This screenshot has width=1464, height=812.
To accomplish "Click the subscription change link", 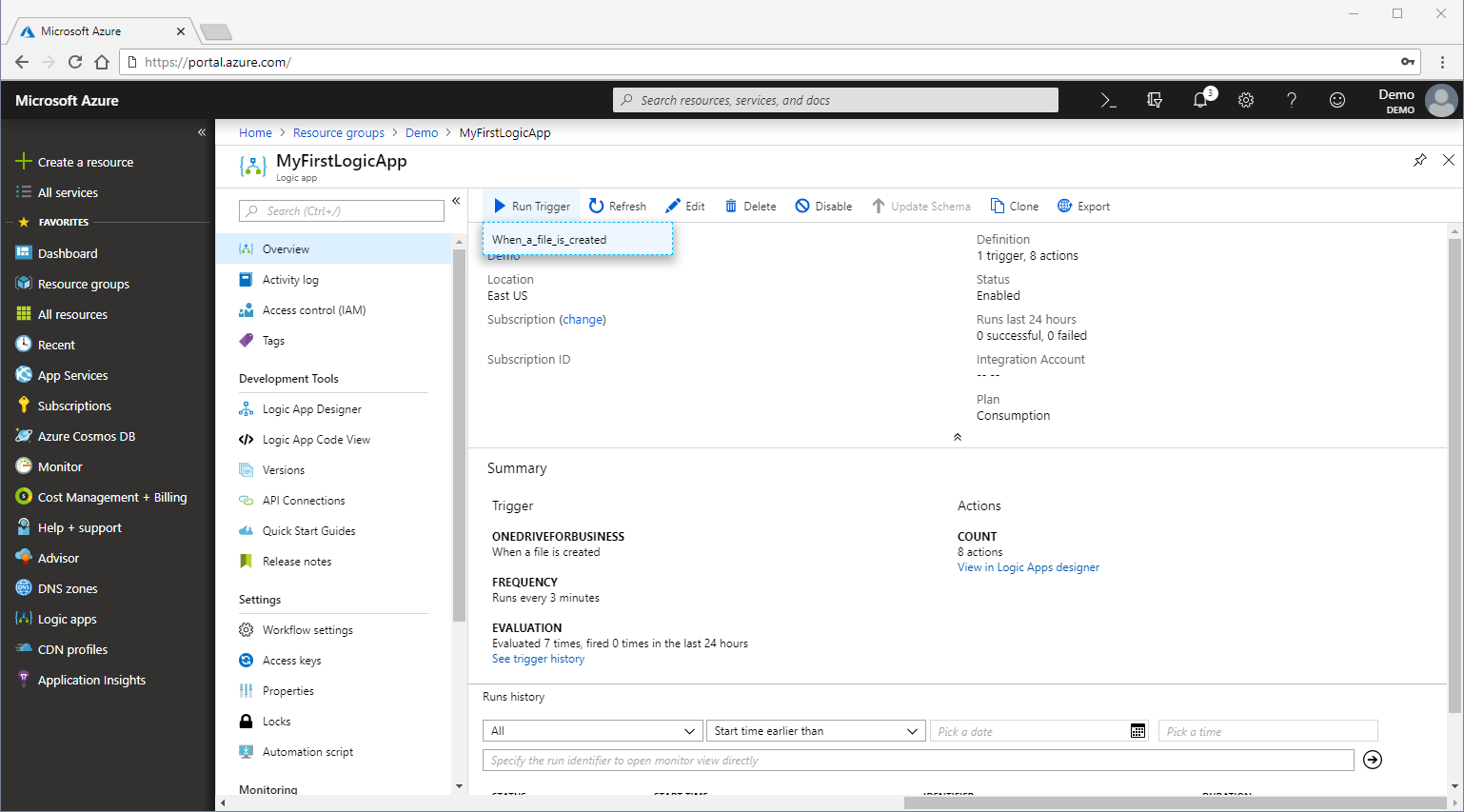I will coord(583,320).
